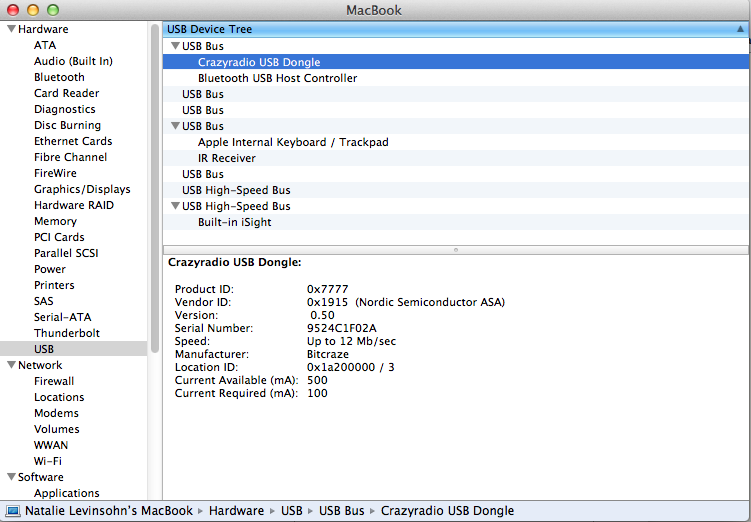Click the sidebar vertical scrollbar

(154, 188)
